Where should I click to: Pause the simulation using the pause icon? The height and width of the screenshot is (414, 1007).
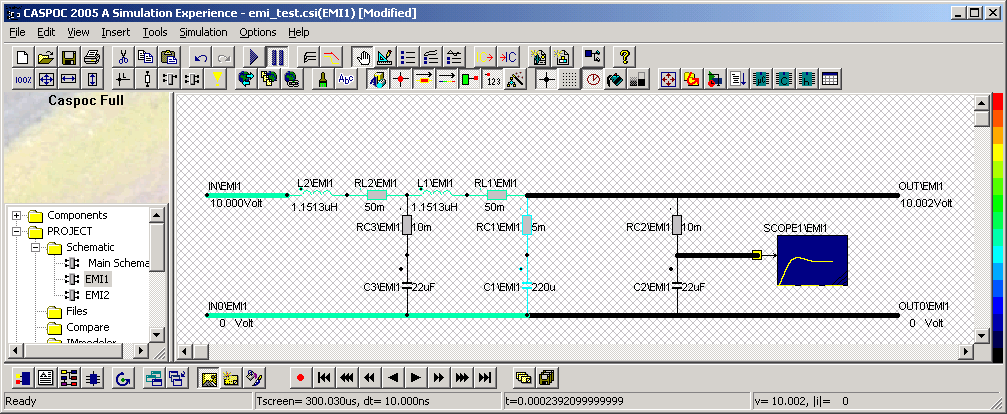tap(277, 57)
